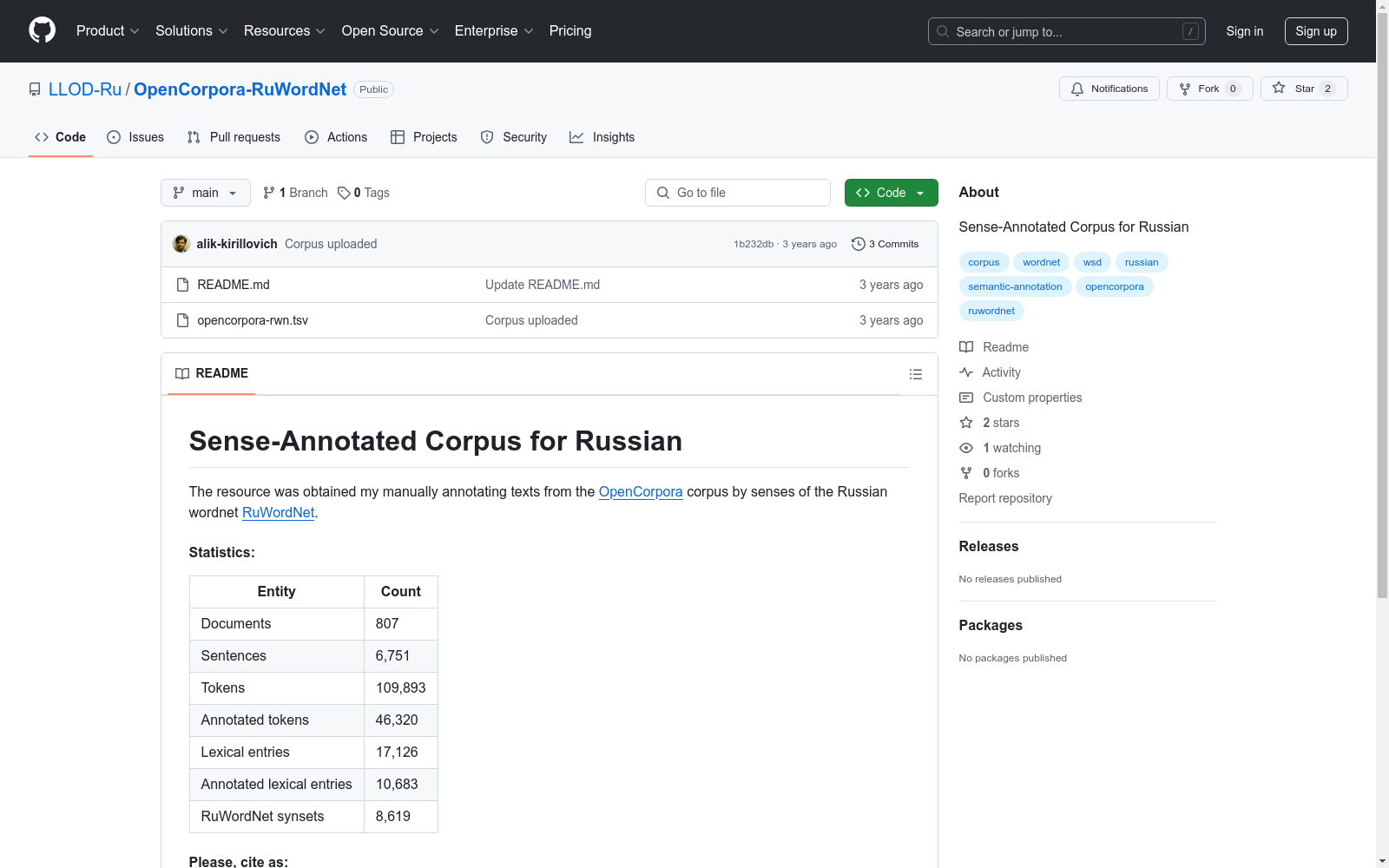Select the README tab header
Viewport: 1389px width, 868px height.
pyautogui.click(x=212, y=373)
